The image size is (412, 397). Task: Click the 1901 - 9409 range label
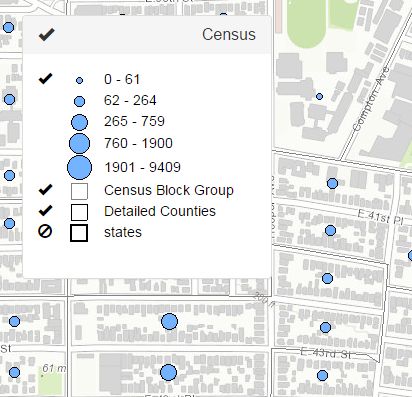coord(143,167)
